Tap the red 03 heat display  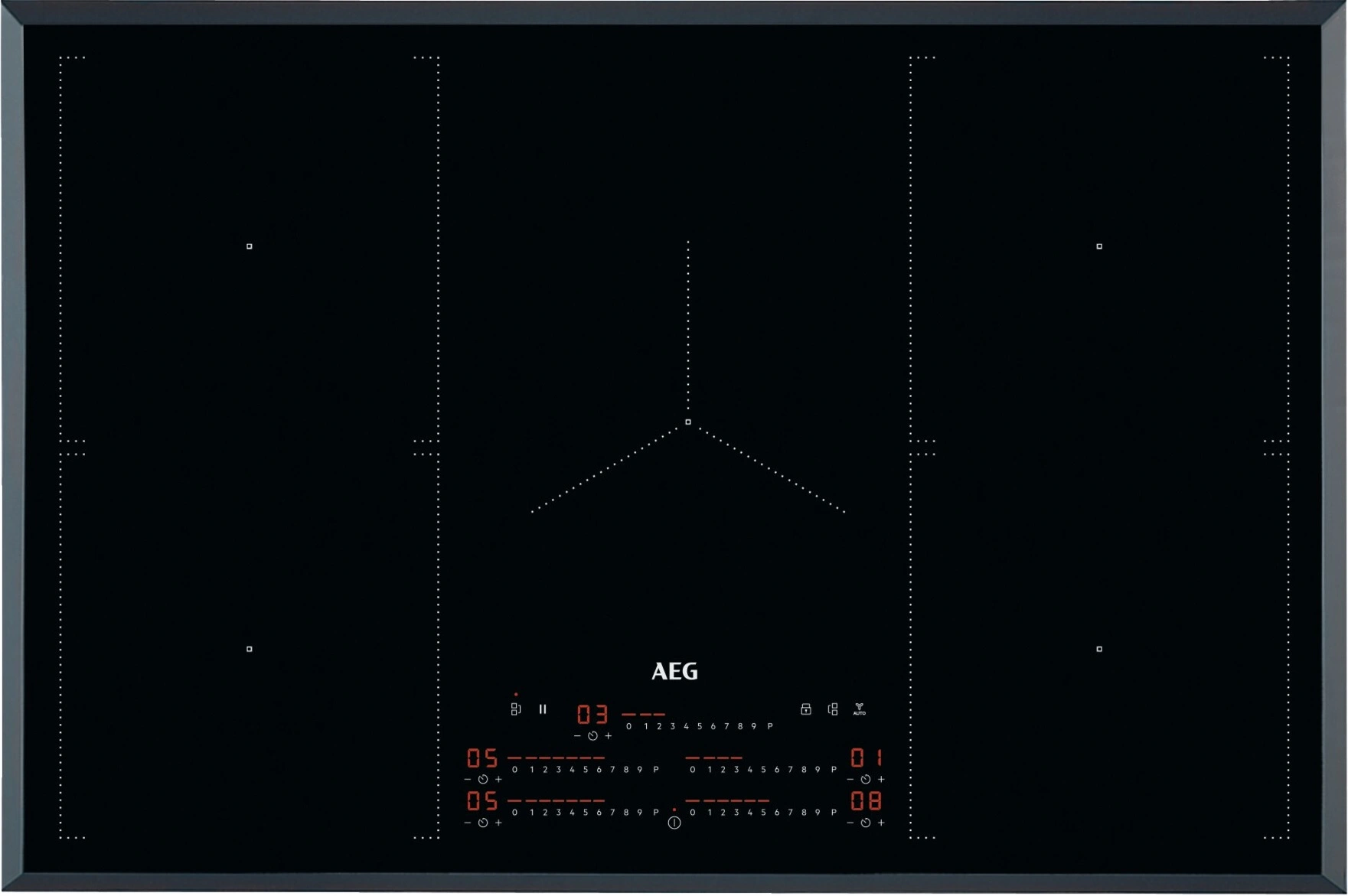592,715
